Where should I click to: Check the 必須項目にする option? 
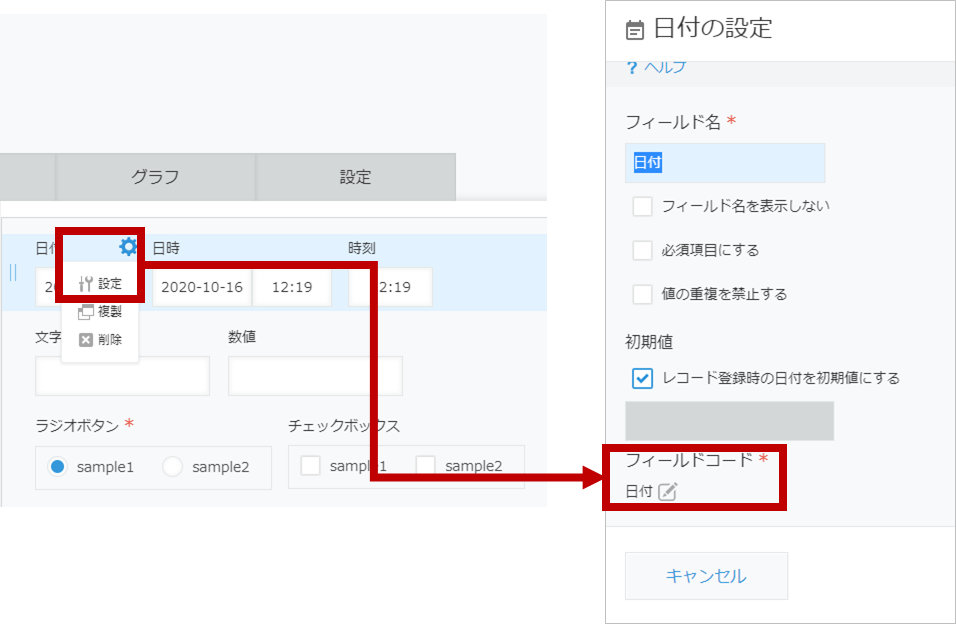click(643, 250)
